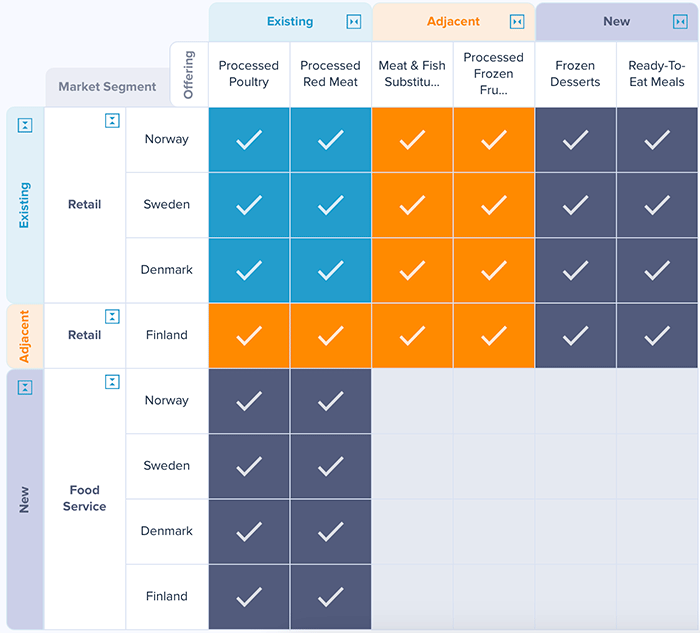Click the Market Segment header label
The height and width of the screenshot is (633, 700).
(107, 87)
